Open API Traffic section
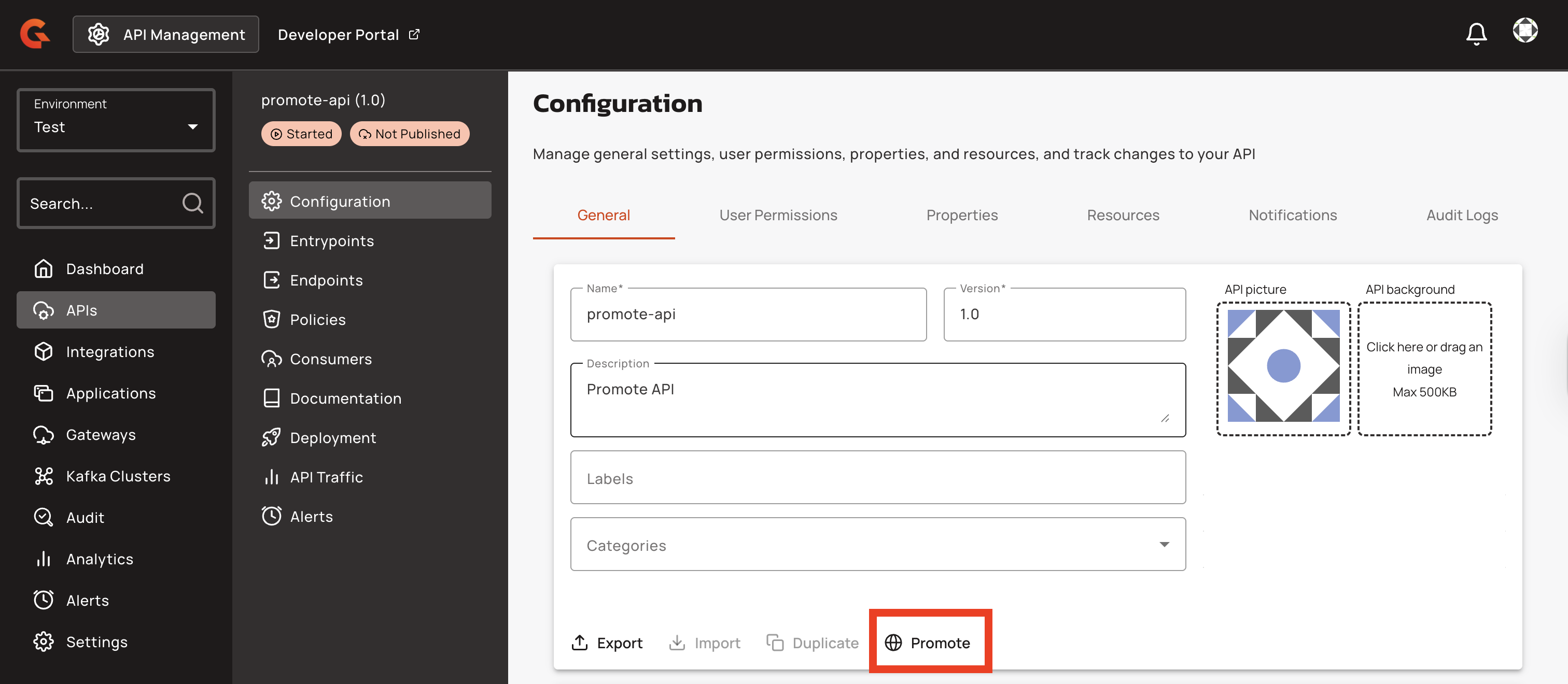This screenshot has width=1568, height=684. click(x=326, y=477)
